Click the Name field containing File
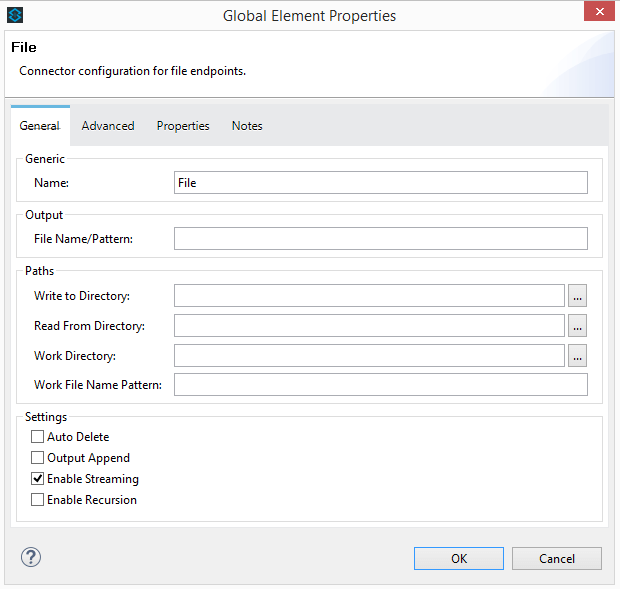Image resolution: width=620 pixels, height=589 pixels. coord(381,183)
